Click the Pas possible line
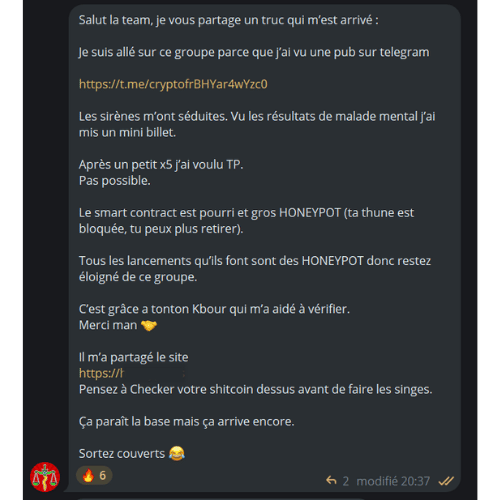The width and height of the screenshot is (500, 500). [115, 181]
